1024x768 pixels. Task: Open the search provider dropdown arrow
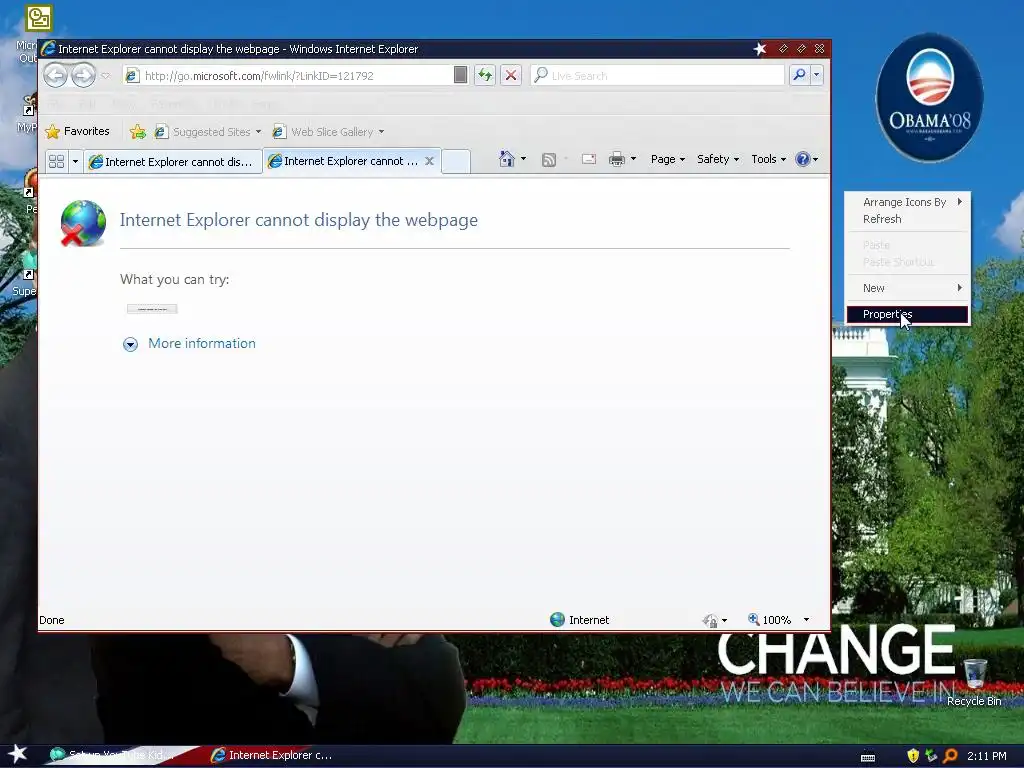[x=816, y=75]
